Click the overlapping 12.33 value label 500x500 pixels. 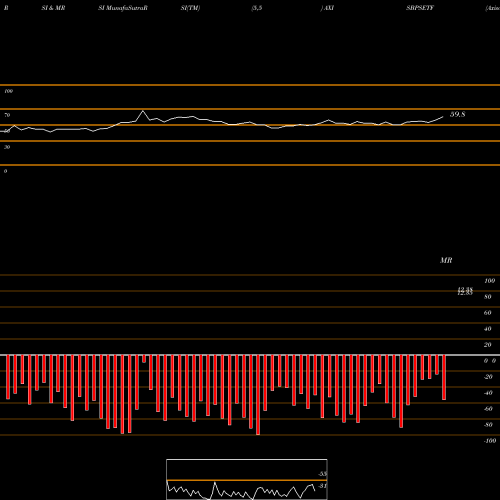click(465, 291)
